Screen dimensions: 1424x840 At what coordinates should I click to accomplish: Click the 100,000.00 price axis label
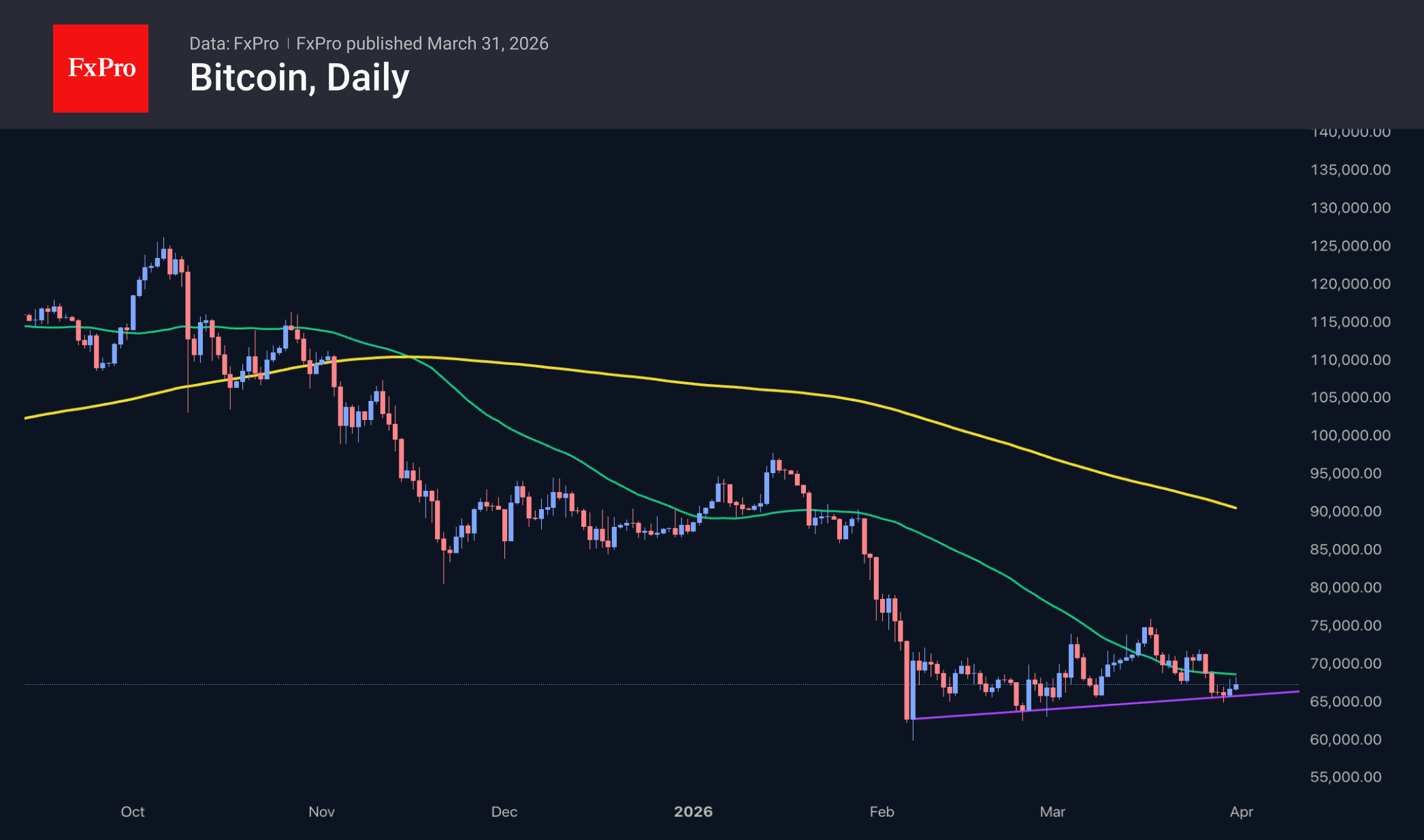click(x=1350, y=435)
